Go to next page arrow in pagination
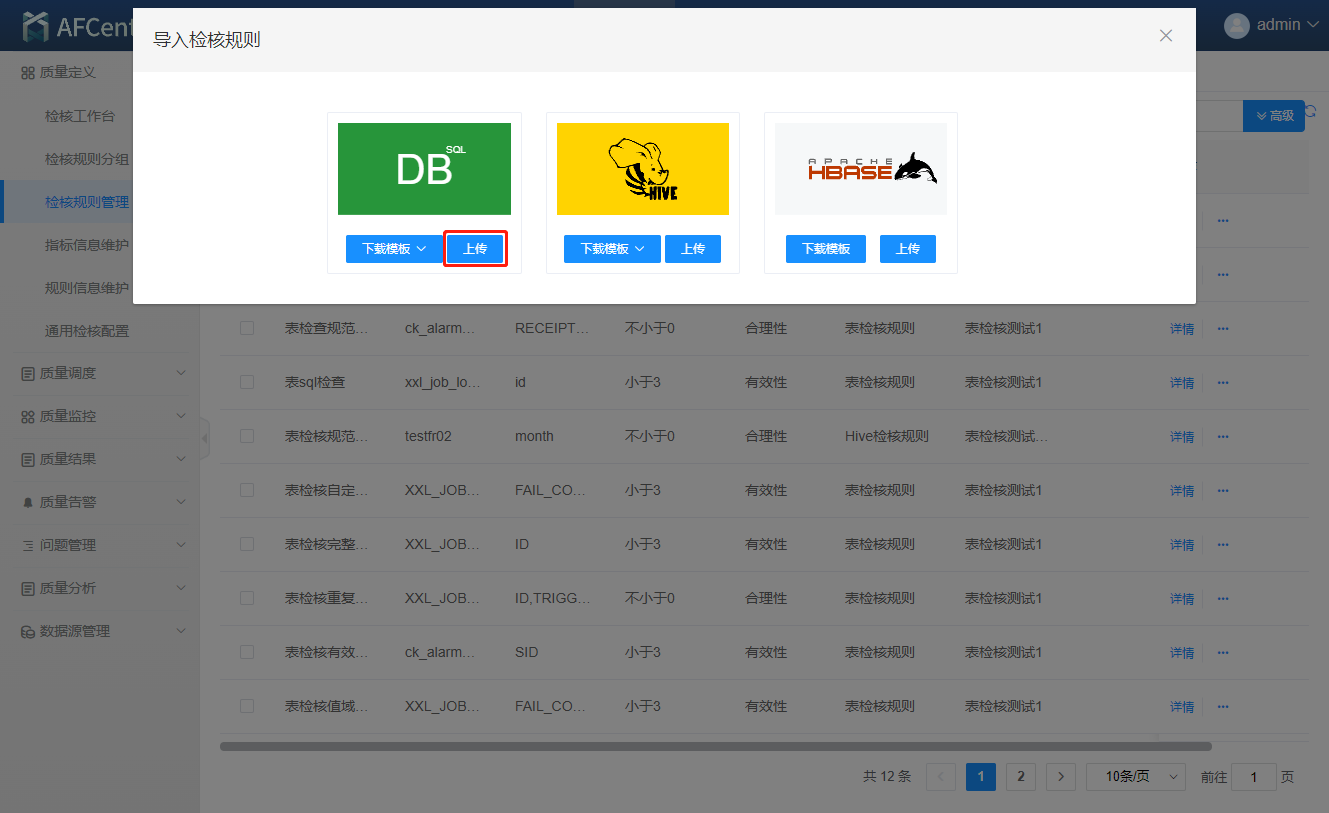Image resolution: width=1329 pixels, height=813 pixels. tap(1060, 777)
